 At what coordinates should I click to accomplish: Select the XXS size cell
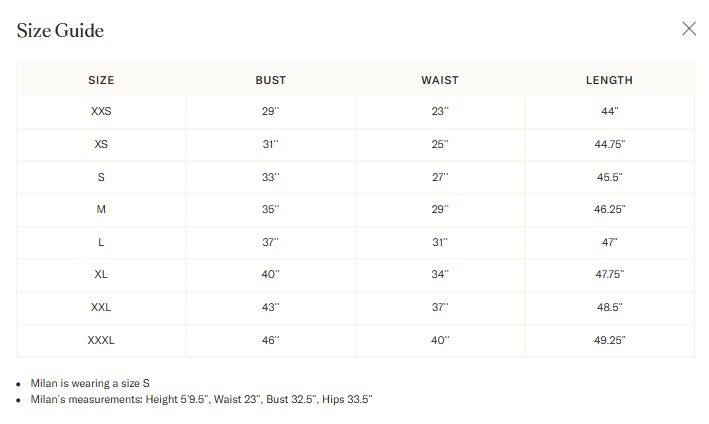[x=101, y=111]
